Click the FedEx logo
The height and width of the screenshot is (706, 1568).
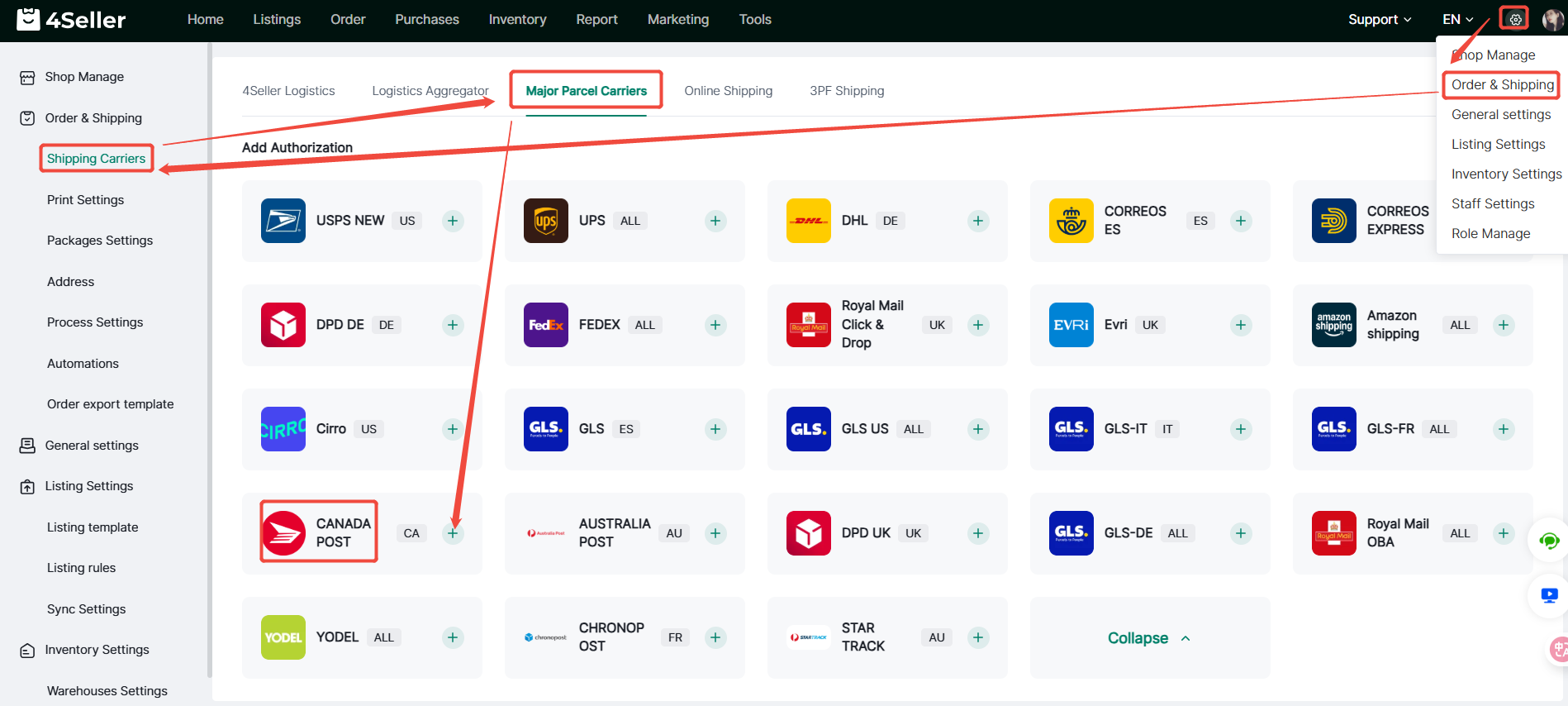(x=546, y=325)
